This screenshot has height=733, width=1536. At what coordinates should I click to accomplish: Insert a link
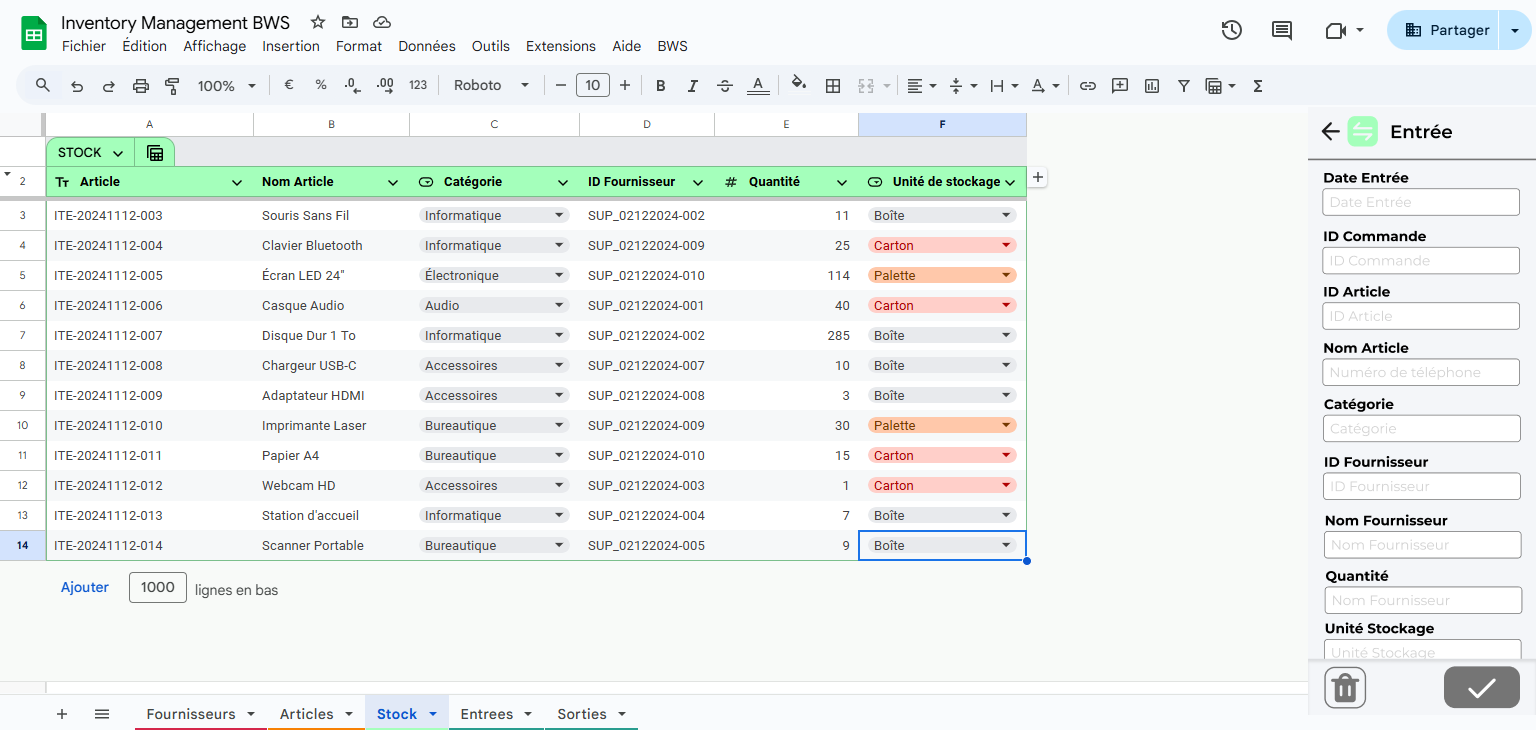point(1088,86)
